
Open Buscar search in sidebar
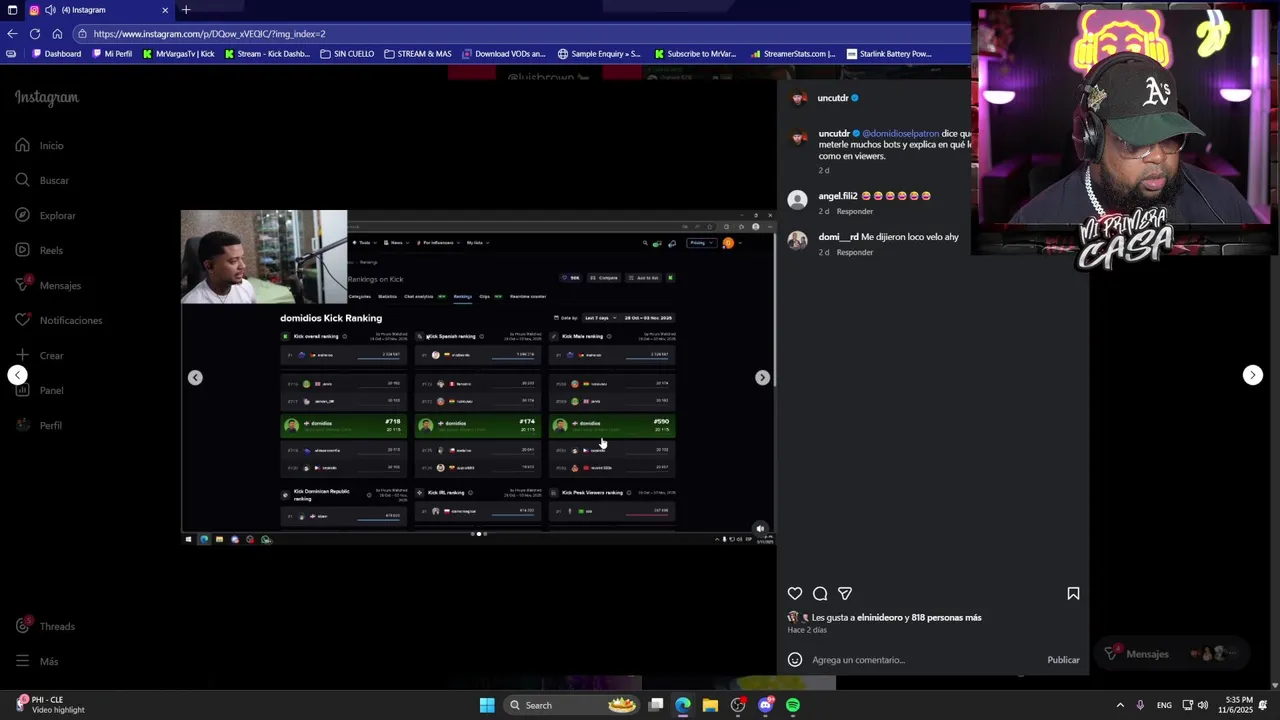click(x=42, y=181)
